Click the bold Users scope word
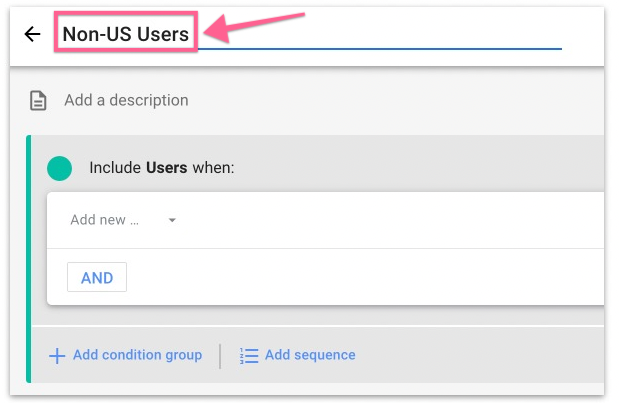This screenshot has height=403, width=619. coord(167,168)
